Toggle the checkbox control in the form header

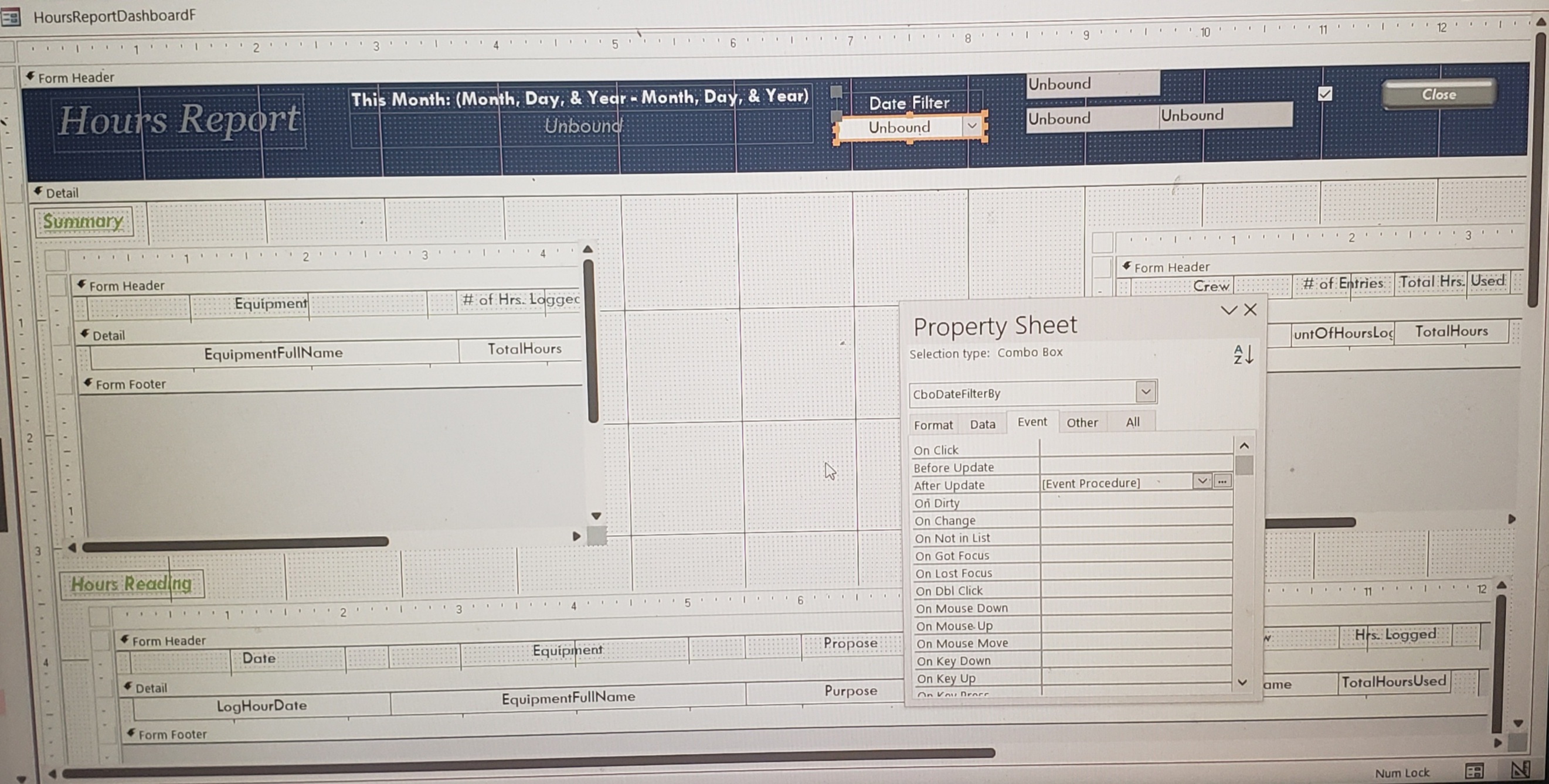tap(1324, 93)
